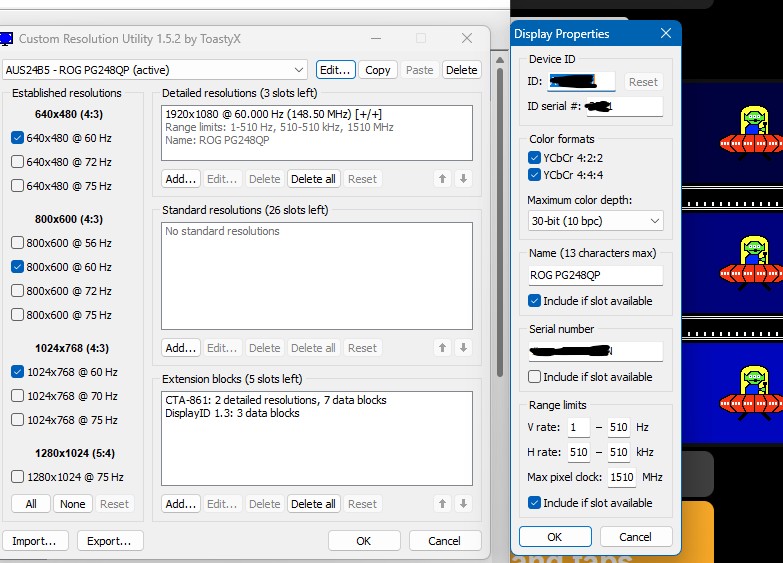783x563 pixels.
Task: Click the Export... button
Action: pyautogui.click(x=110, y=541)
